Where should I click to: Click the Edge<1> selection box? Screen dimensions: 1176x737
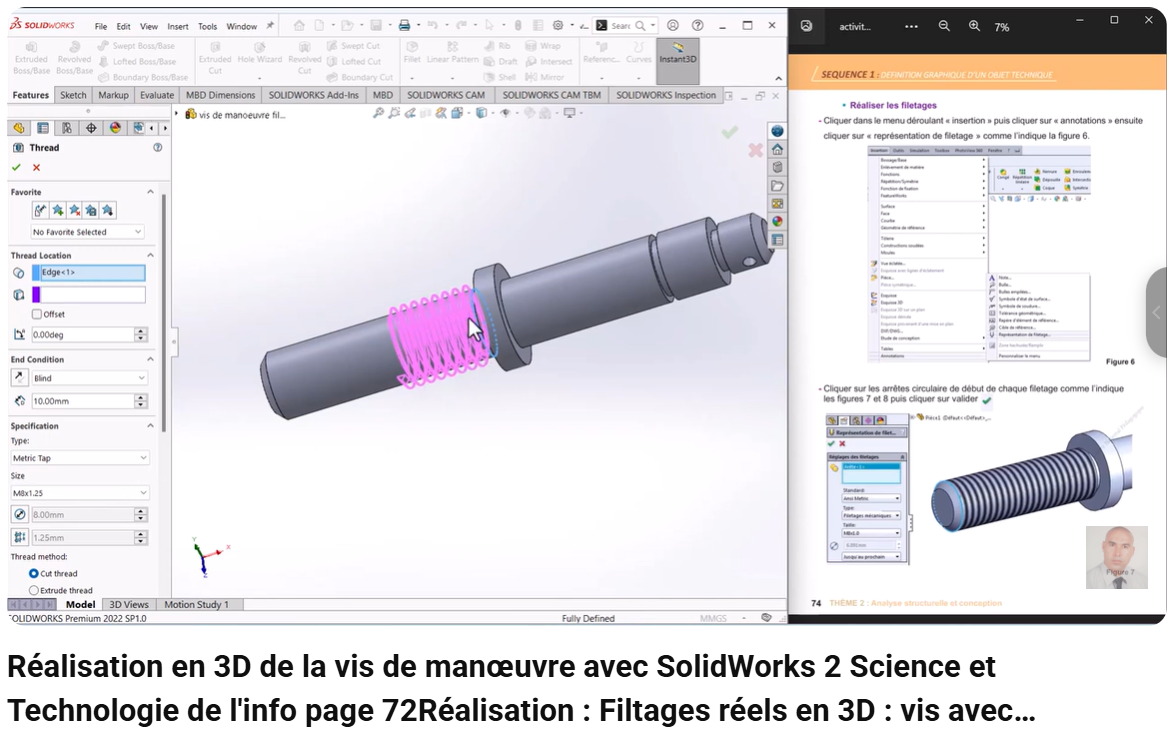coord(88,273)
